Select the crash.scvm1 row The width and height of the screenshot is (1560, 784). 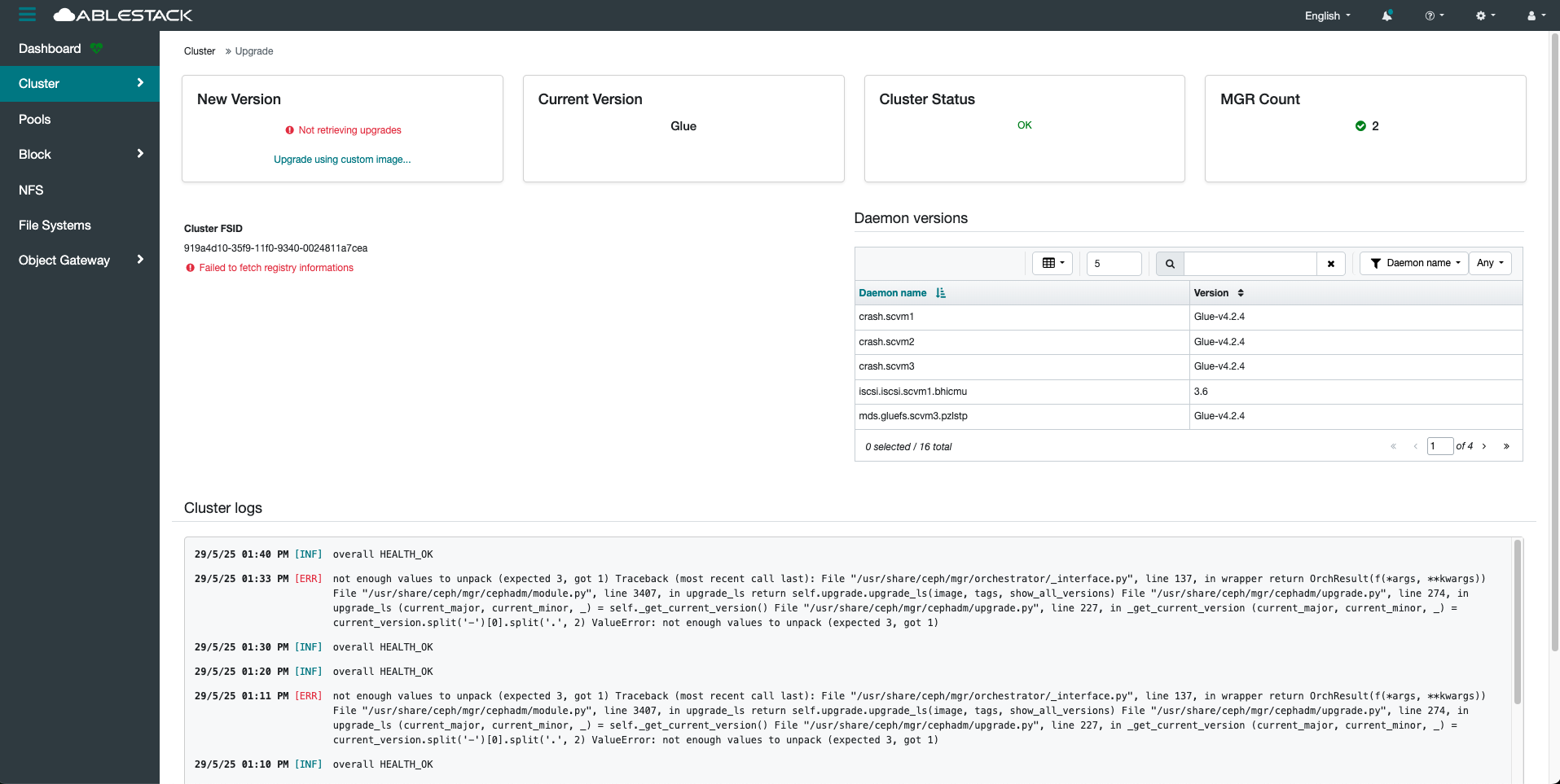[1189, 318]
